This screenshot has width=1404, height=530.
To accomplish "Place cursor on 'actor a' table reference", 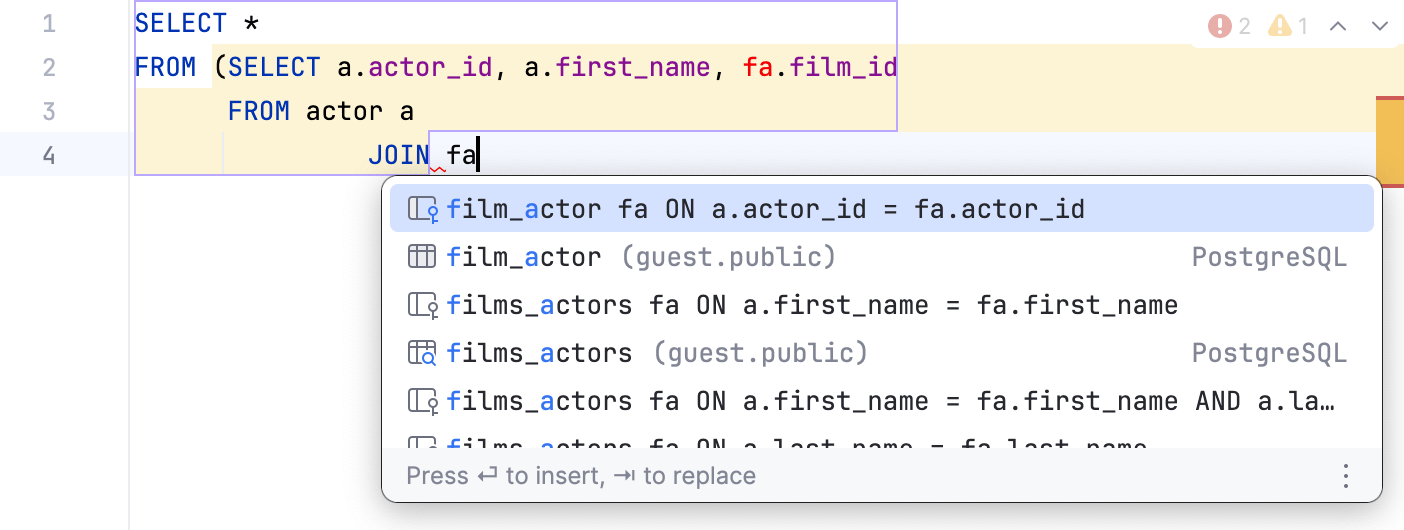I will [x=360, y=111].
